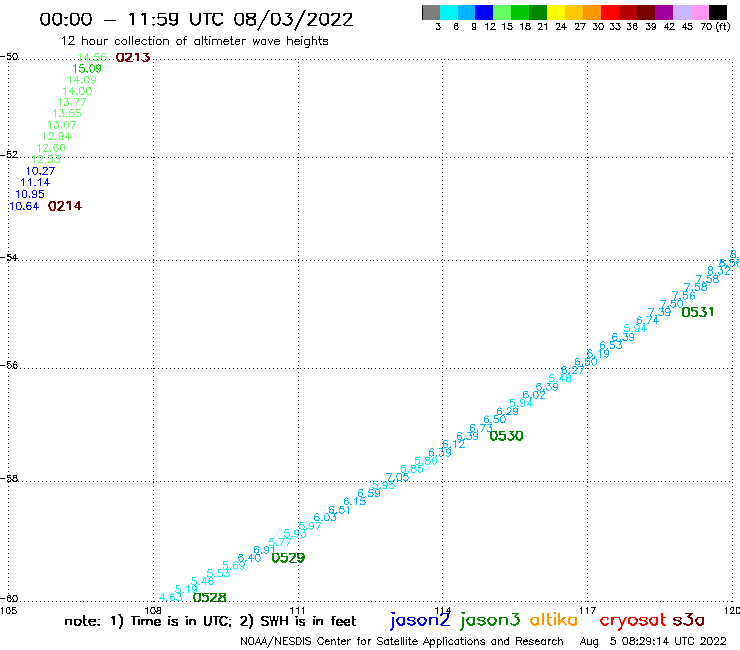The width and height of the screenshot is (740, 650).
Task: Click the note about UTC time and SWH
Action: 210,621
